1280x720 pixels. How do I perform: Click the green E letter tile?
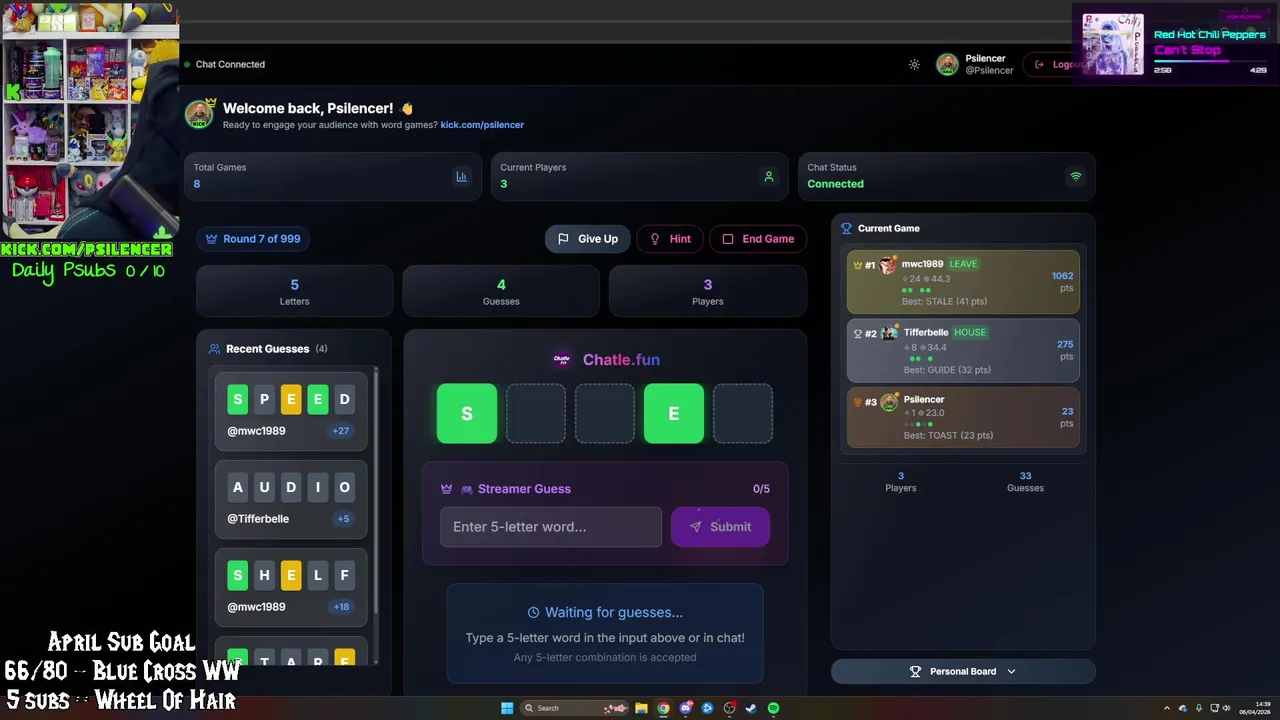click(674, 413)
